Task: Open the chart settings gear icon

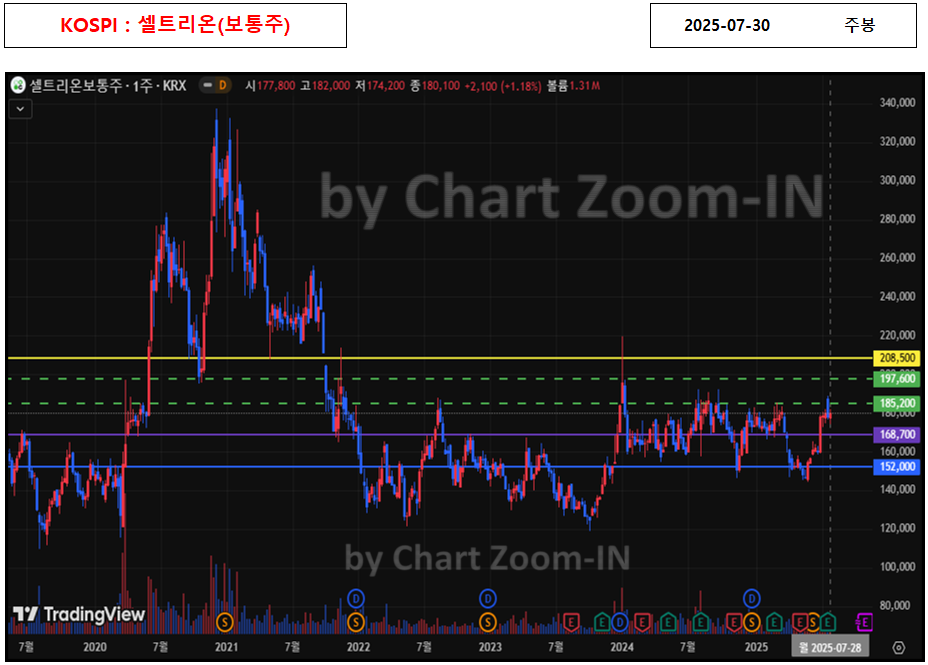Action: 898,648
